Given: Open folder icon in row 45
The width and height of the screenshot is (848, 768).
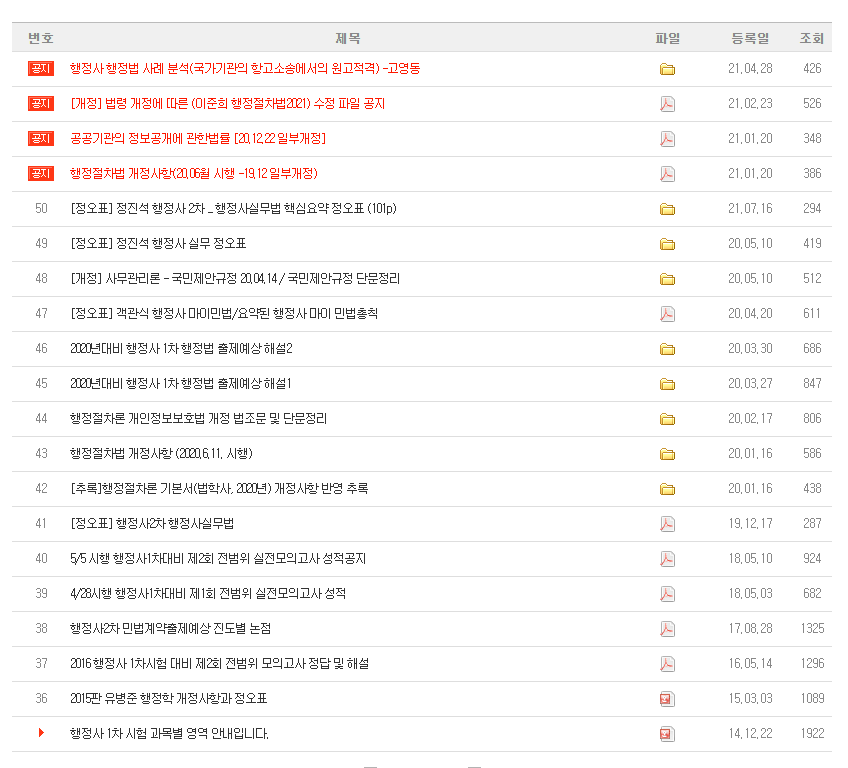Looking at the screenshot, I should (x=667, y=385).
